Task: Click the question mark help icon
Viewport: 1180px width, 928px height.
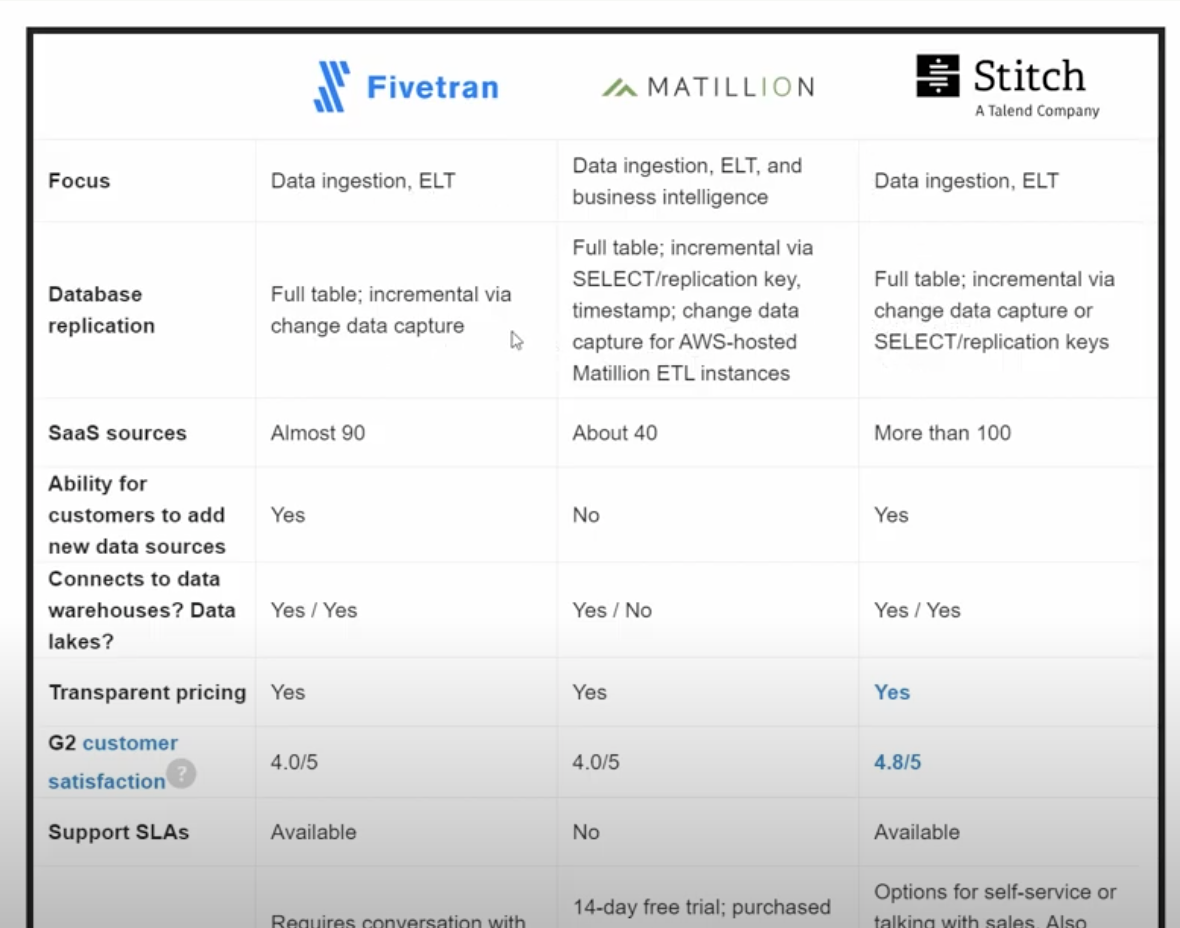Action: pyautogui.click(x=181, y=773)
